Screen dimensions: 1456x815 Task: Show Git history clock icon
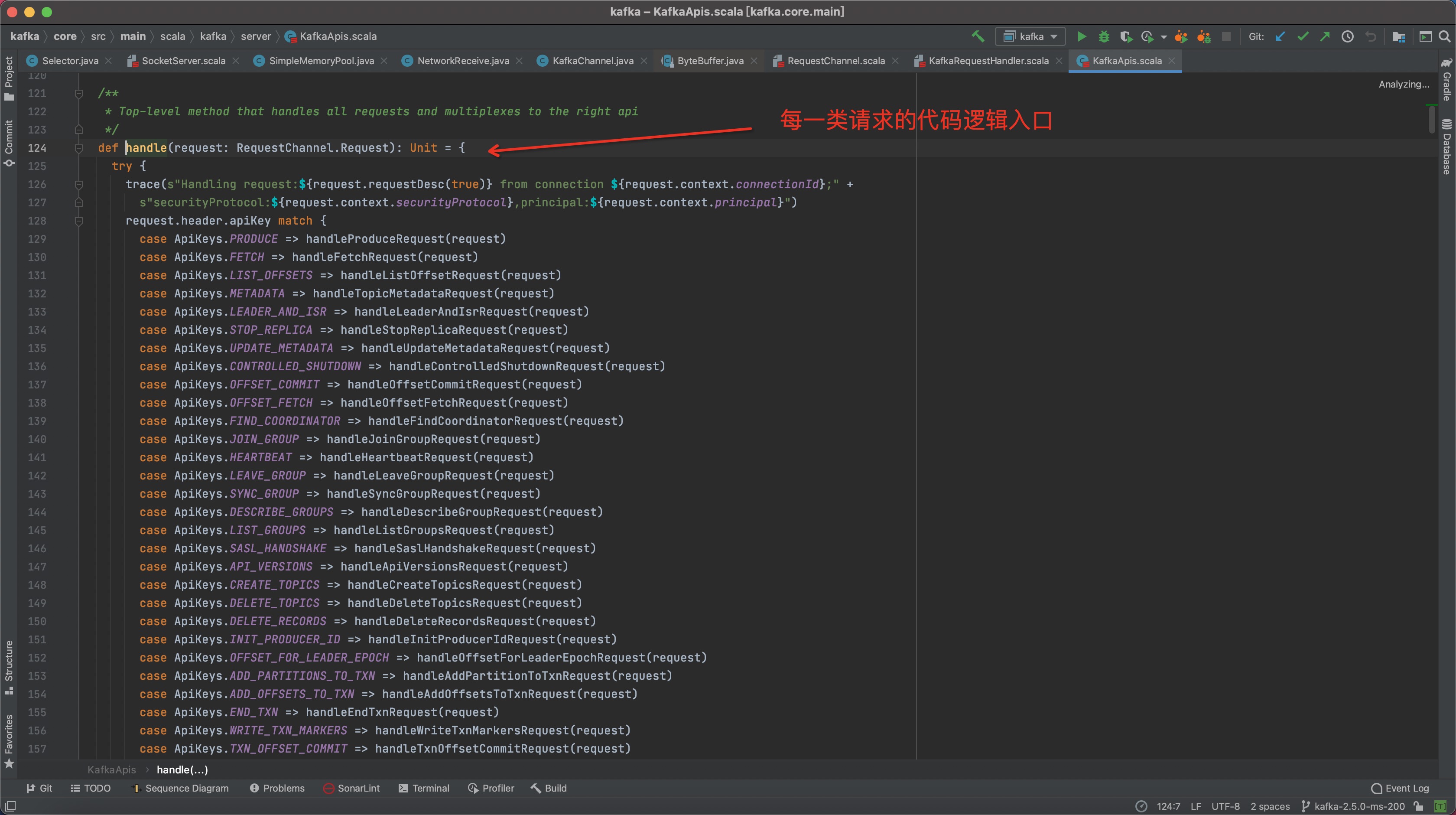[x=1348, y=37]
